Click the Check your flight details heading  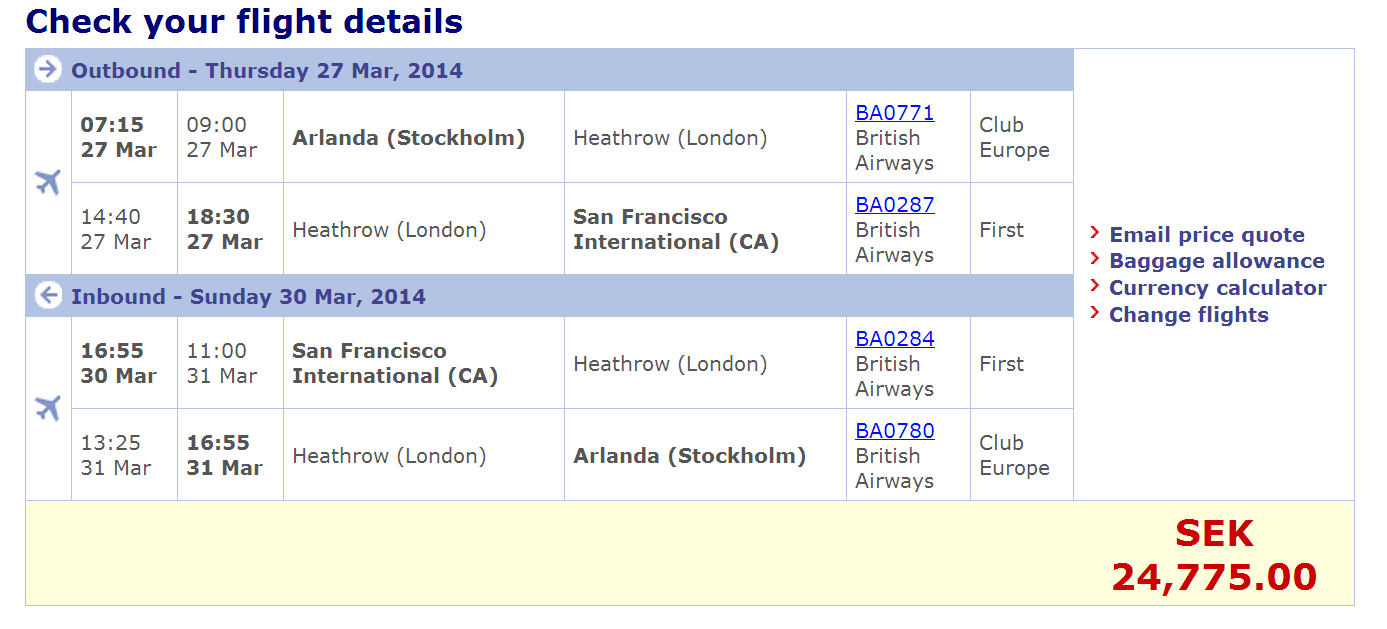tap(244, 21)
